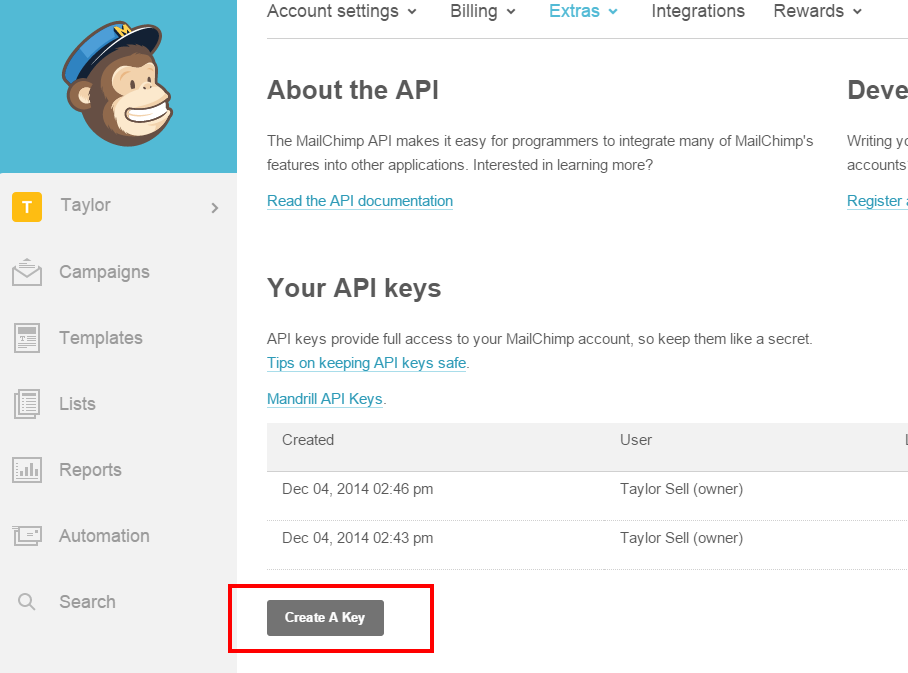Click the Register link at right edge

tap(876, 201)
